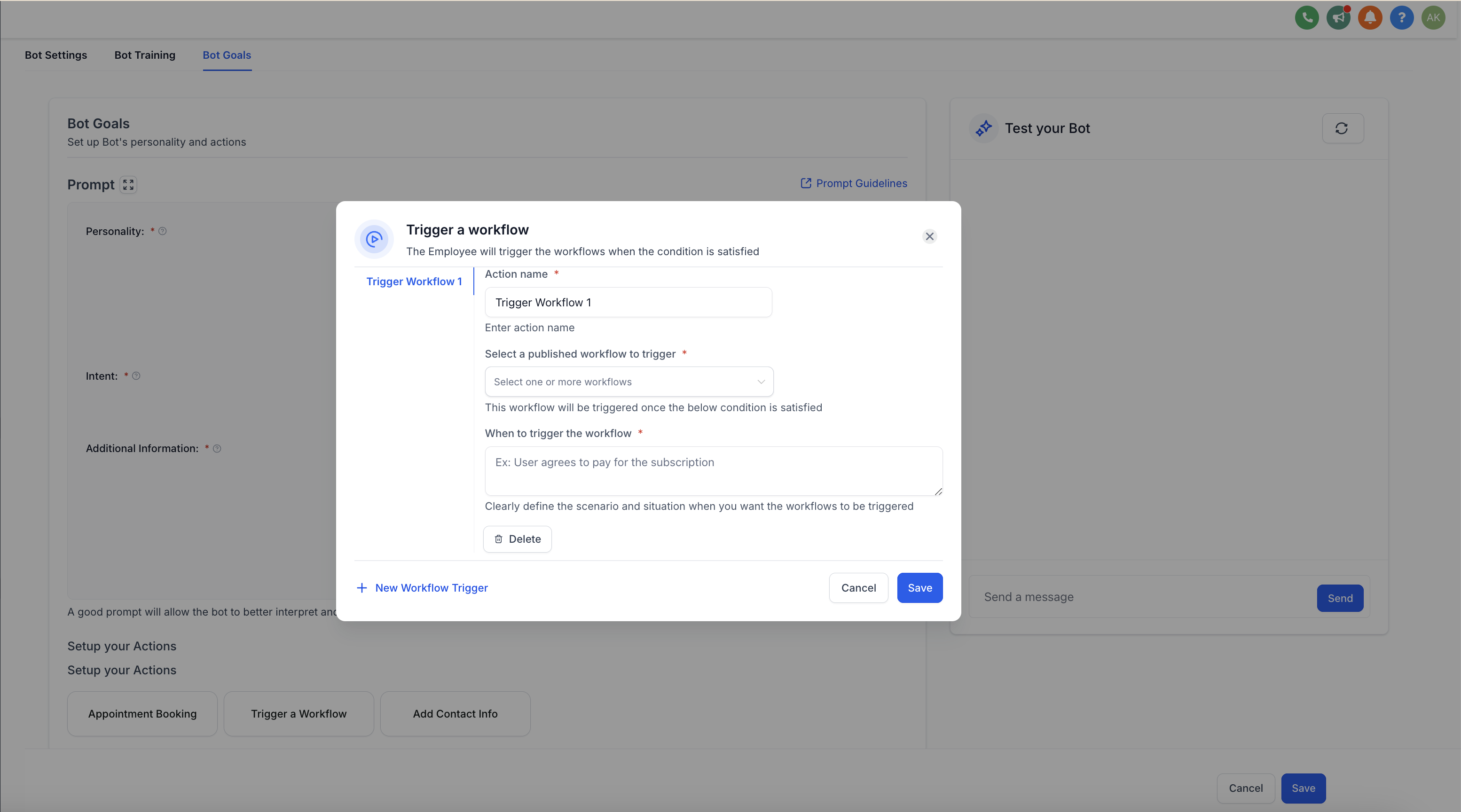Add a New Workflow Trigger
Image resolution: width=1461 pixels, height=812 pixels.
(423, 588)
